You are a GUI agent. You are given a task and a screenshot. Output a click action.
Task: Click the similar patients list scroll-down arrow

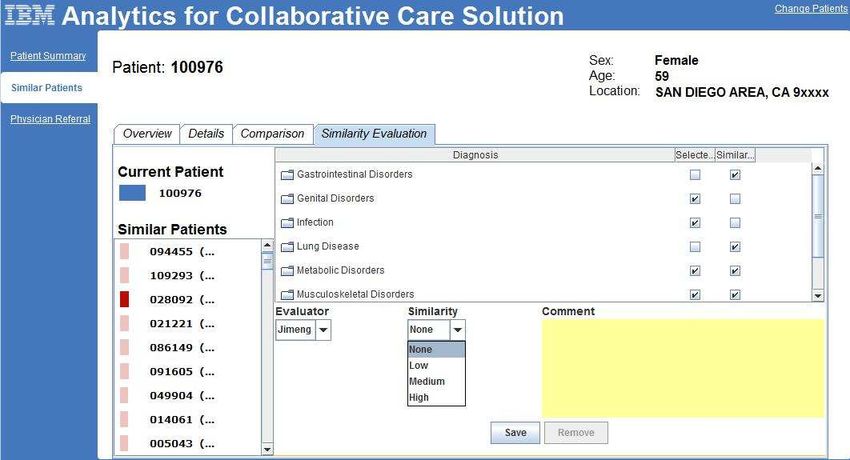coord(267,449)
